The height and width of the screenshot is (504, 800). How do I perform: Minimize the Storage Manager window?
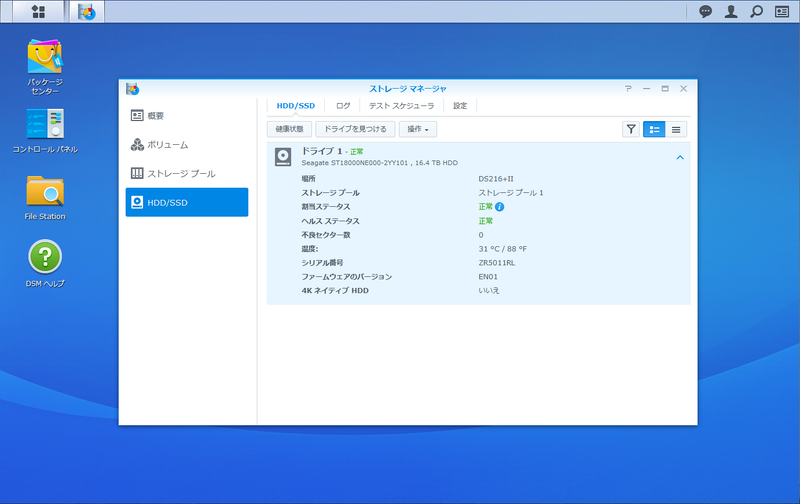pos(646,89)
